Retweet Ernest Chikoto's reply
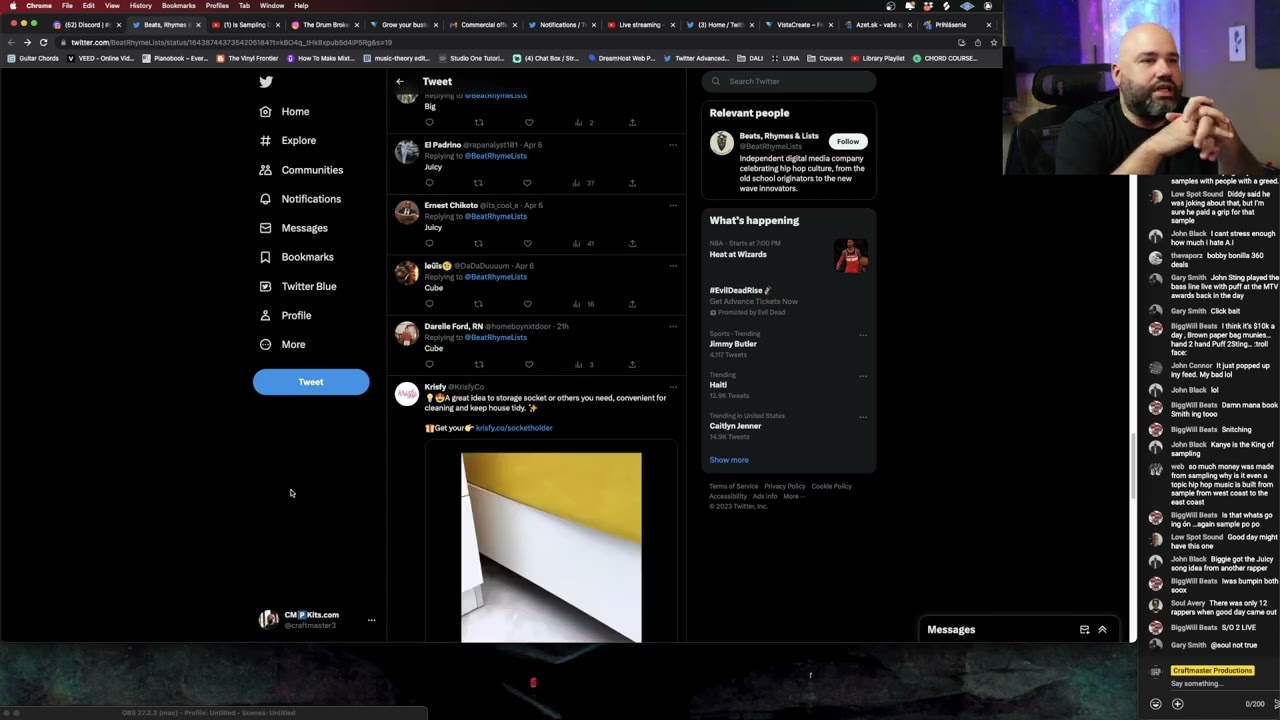The image size is (1280, 720). point(478,243)
